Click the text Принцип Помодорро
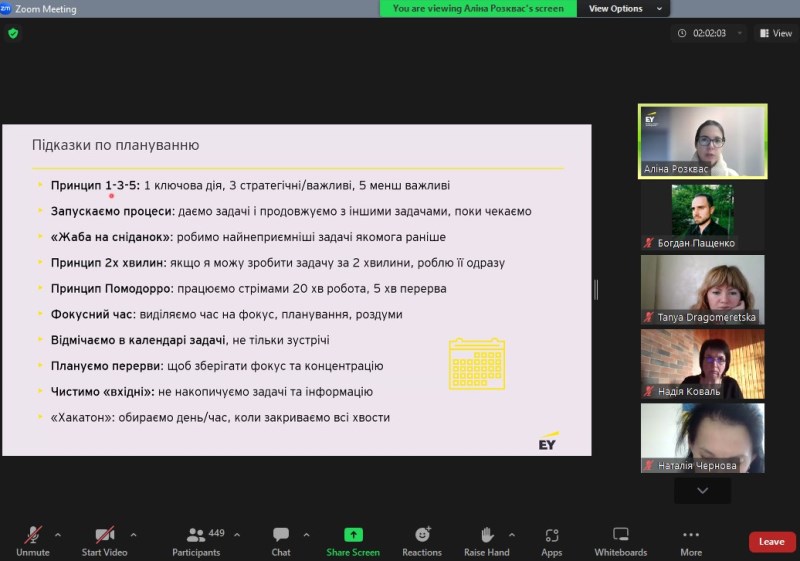 tap(112, 289)
